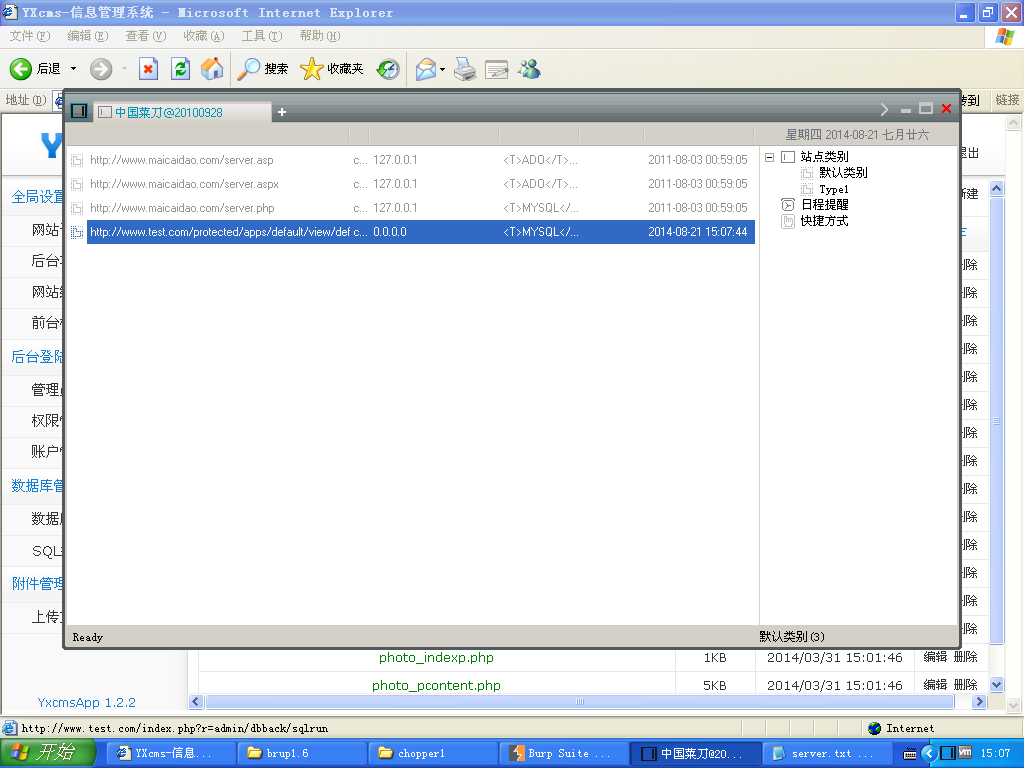Image resolution: width=1024 pixels, height=768 pixels.
Task: Open the IE History icon
Action: 388,69
